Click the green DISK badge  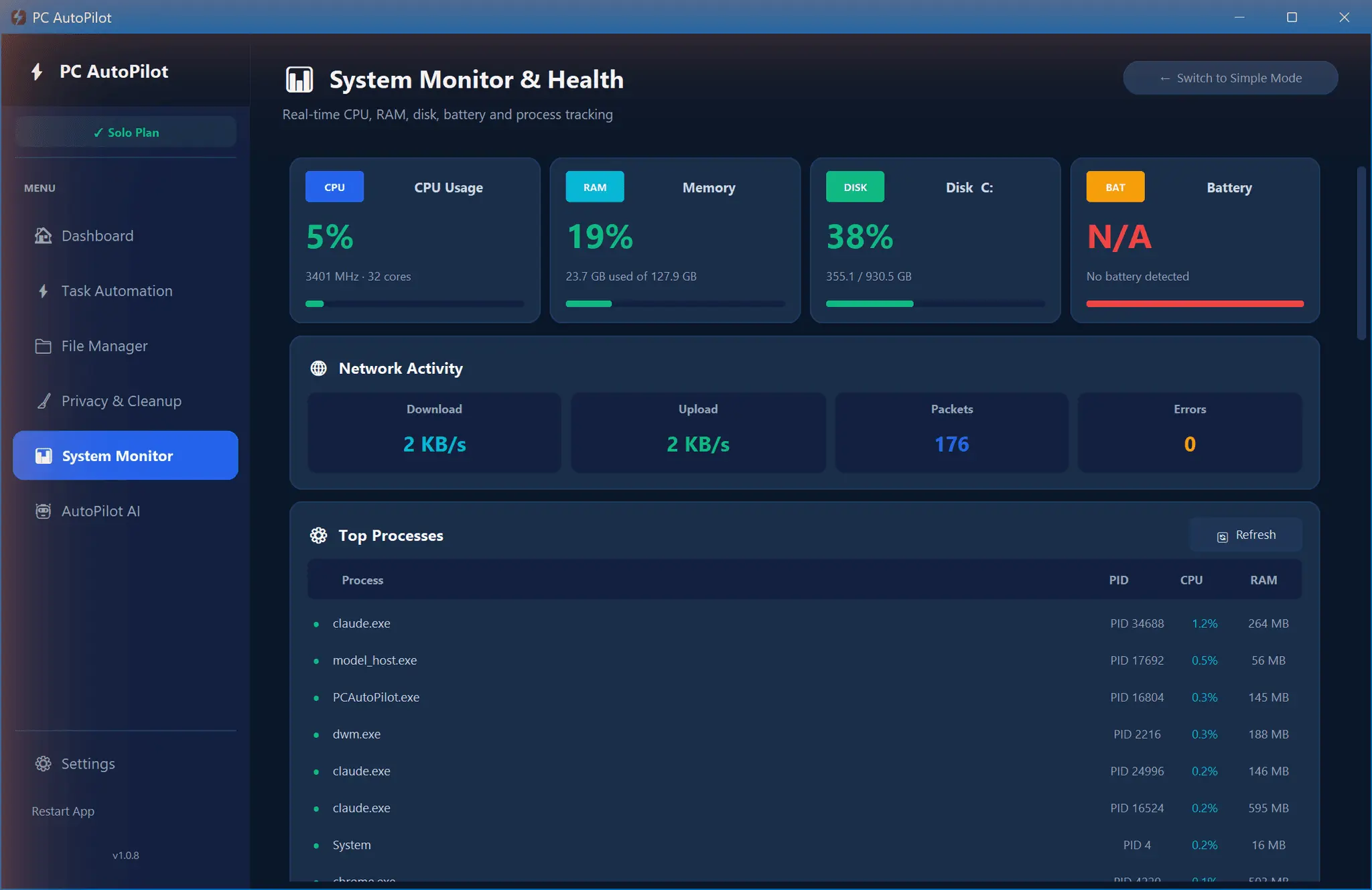coord(855,187)
